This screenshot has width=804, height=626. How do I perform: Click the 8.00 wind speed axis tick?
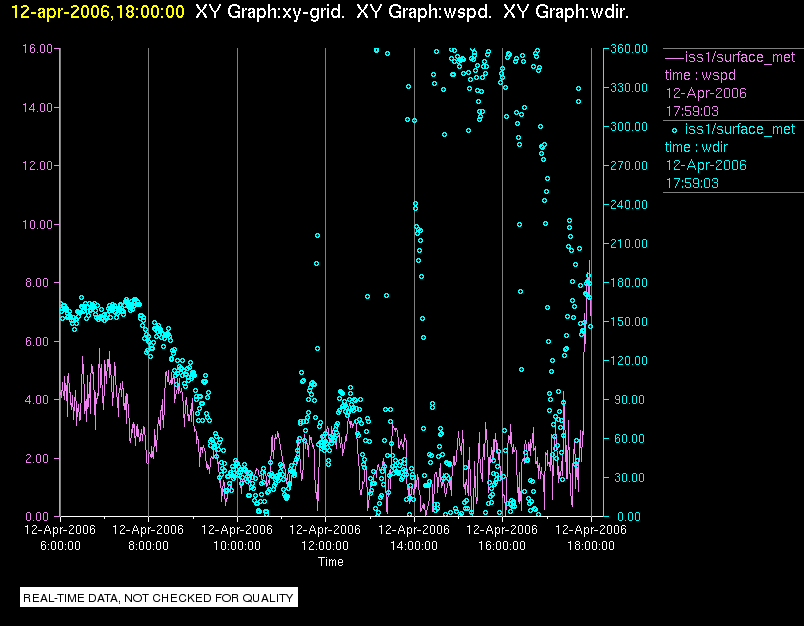40,283
